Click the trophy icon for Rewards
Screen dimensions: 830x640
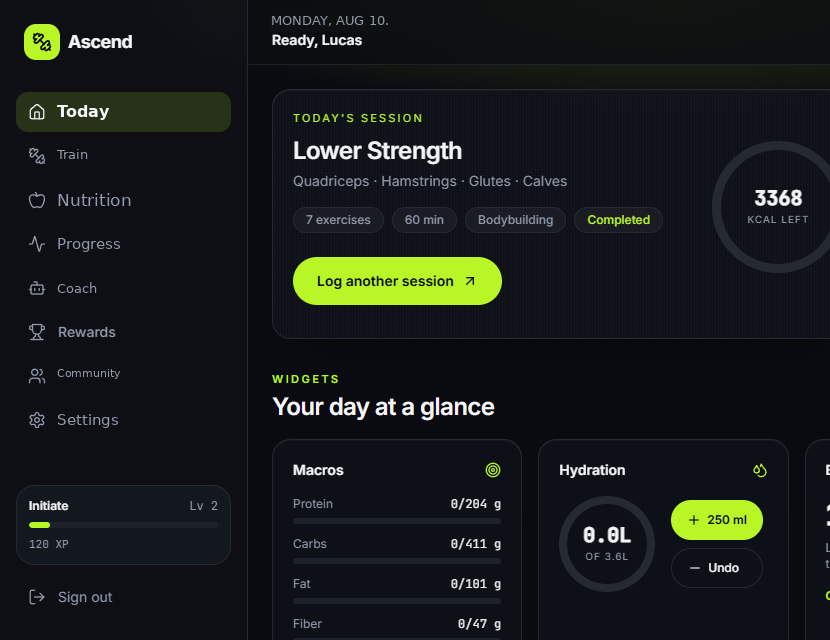pos(37,332)
